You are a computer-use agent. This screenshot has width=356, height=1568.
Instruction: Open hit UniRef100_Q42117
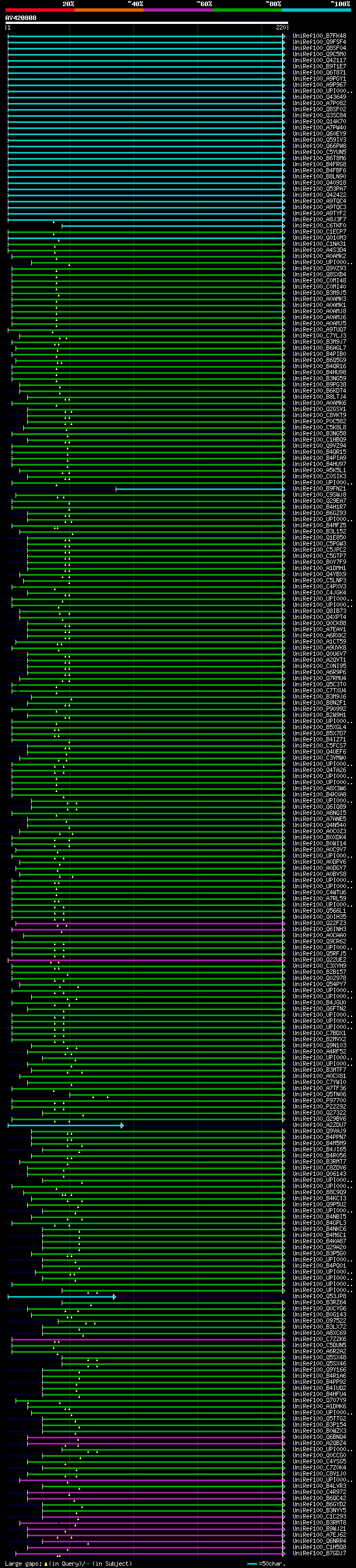click(x=319, y=60)
